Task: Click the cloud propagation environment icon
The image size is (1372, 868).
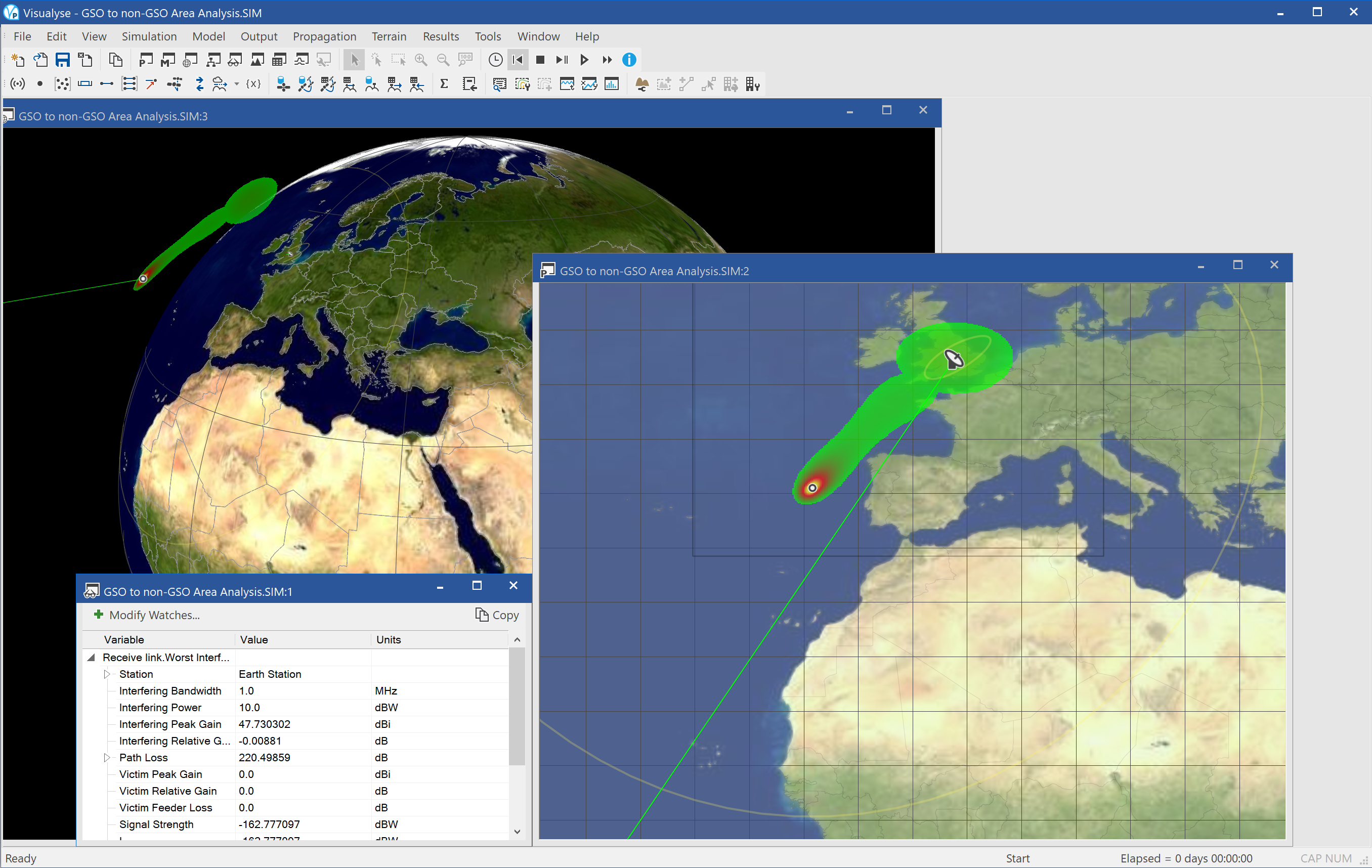Action: [220, 84]
